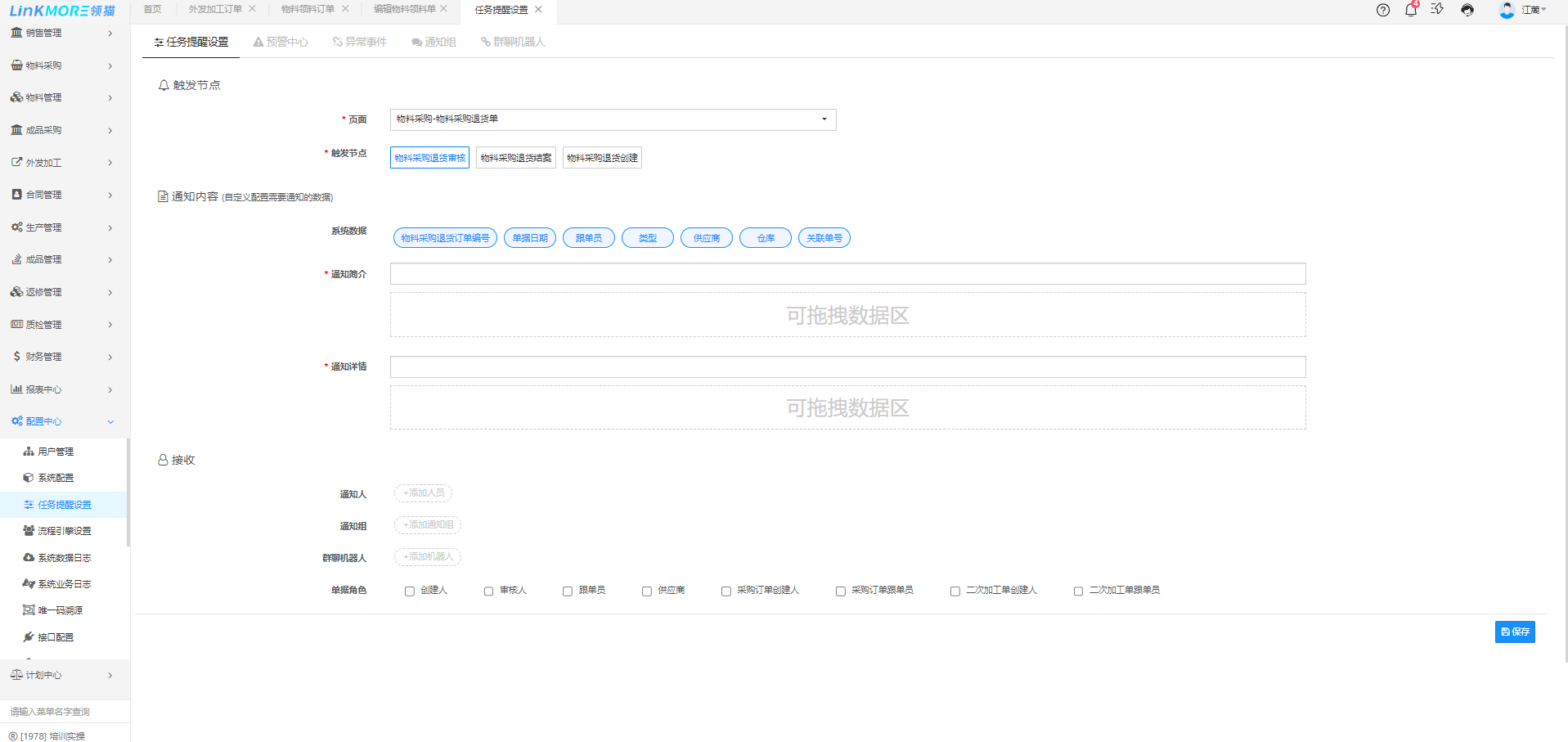
Task: Tick the 供应商 role checkbox
Action: click(646, 591)
